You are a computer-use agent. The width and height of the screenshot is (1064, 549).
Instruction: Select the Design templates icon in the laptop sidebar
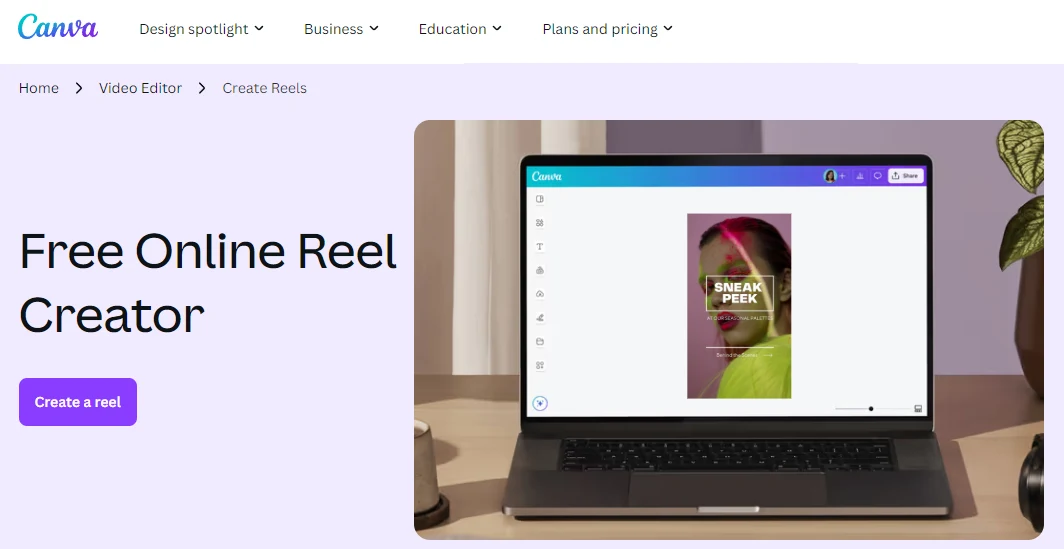[x=539, y=199]
